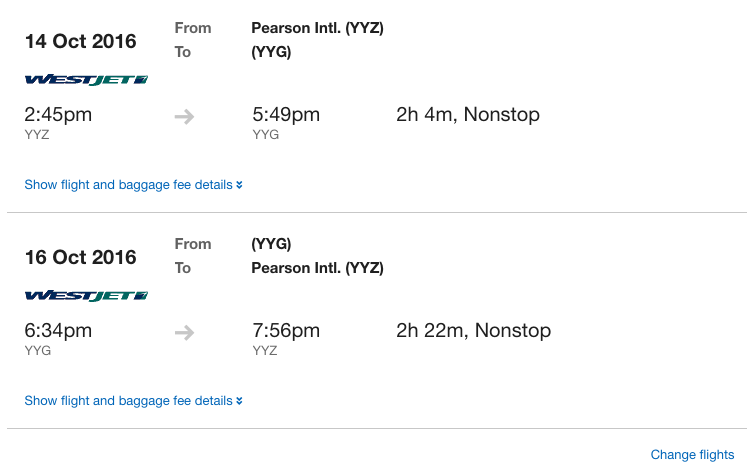753x467 pixels.
Task: Show flight and baggage fee details for outbound flight
Action: coord(128,185)
